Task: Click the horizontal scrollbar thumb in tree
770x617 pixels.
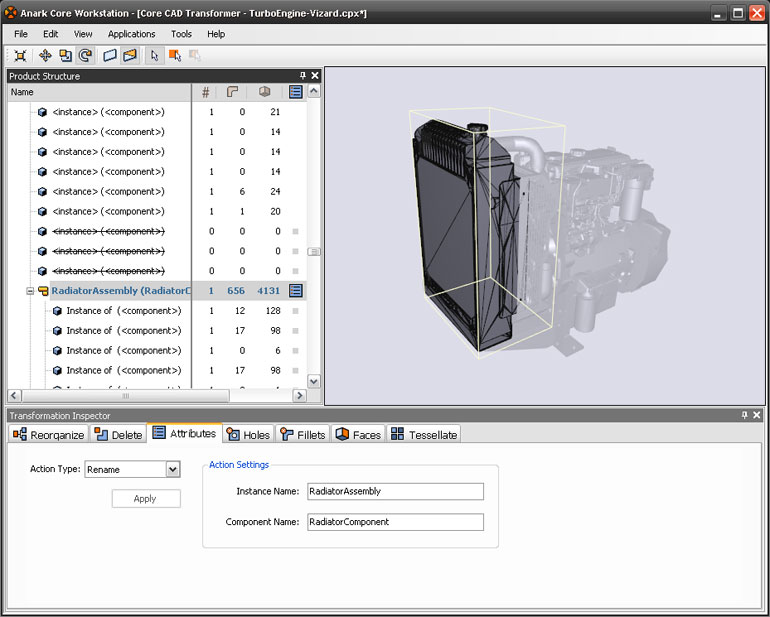Action: tap(126, 395)
